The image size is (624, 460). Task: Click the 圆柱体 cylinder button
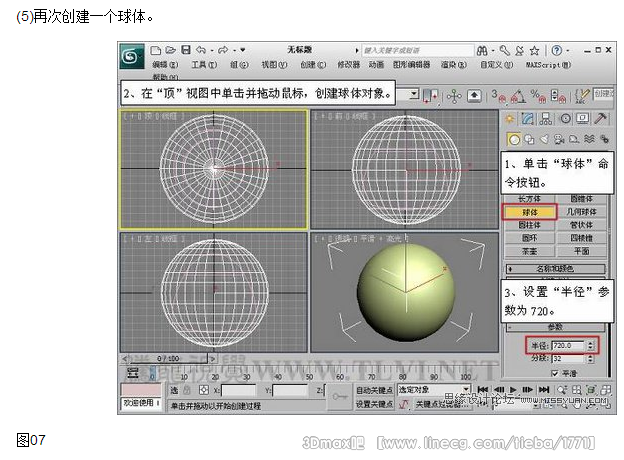(529, 225)
